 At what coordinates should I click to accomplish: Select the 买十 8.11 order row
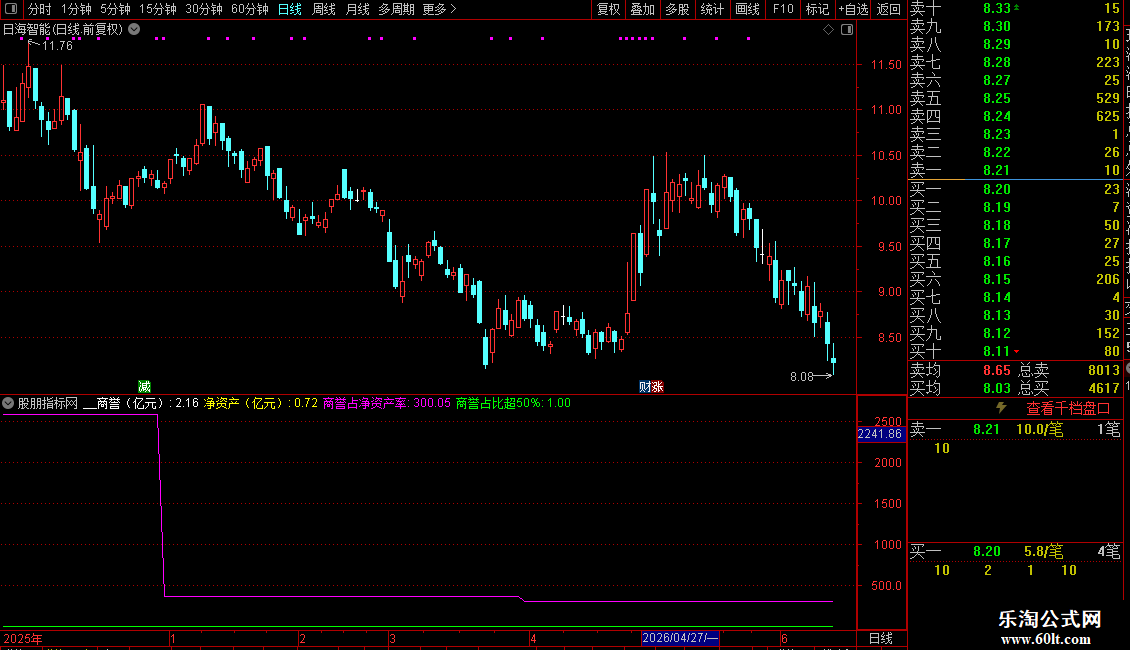tap(1015, 351)
